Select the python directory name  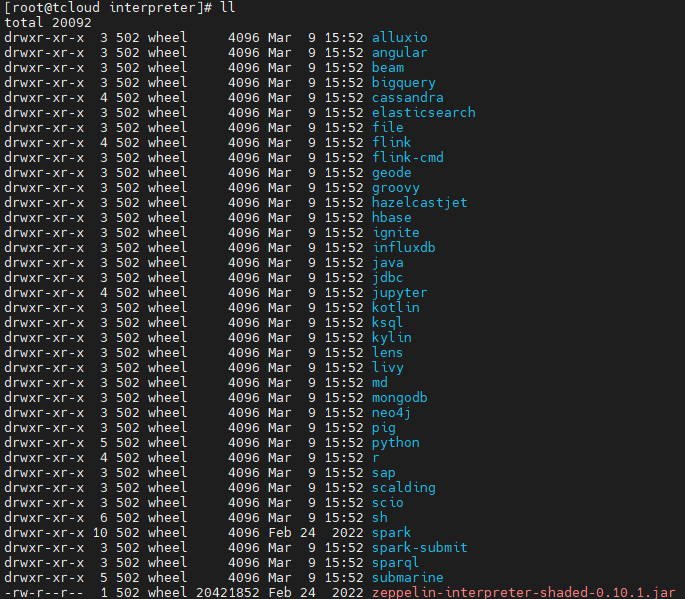point(395,442)
